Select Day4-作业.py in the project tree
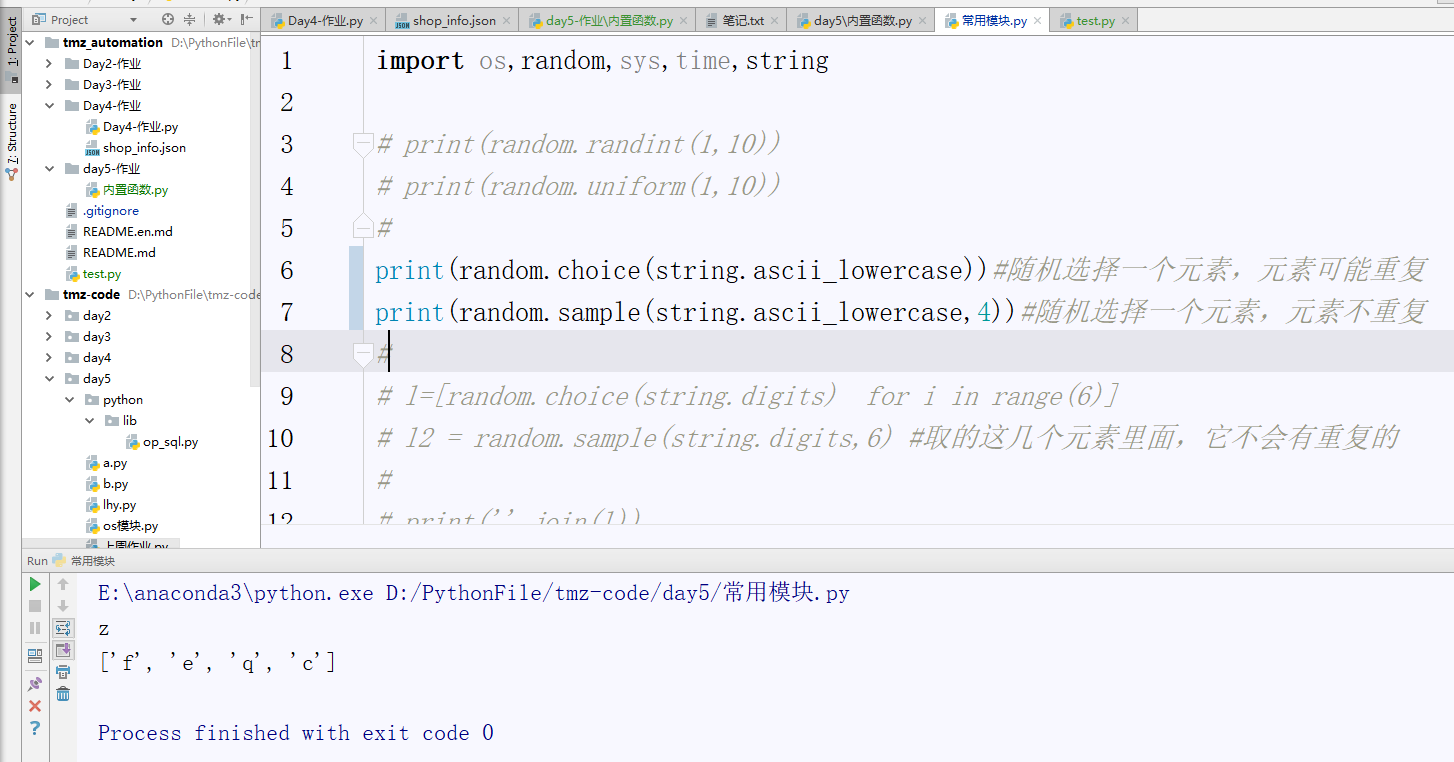 coord(140,126)
